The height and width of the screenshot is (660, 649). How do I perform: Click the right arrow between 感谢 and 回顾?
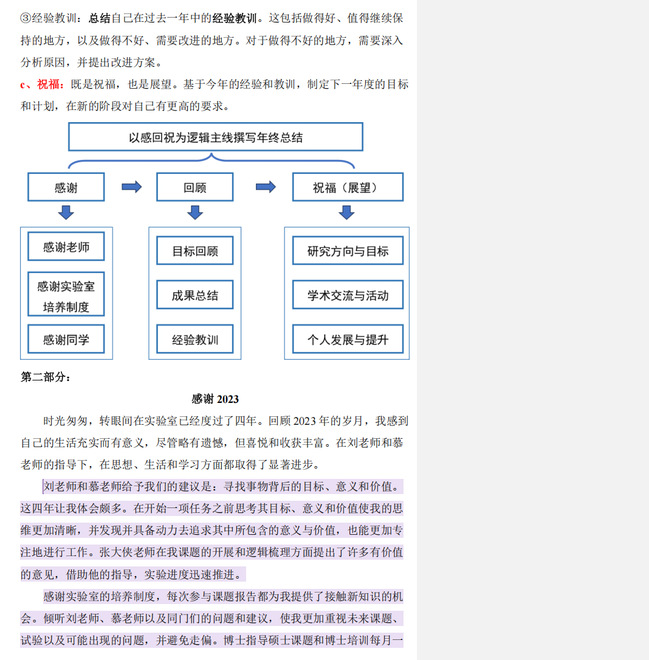click(x=131, y=187)
